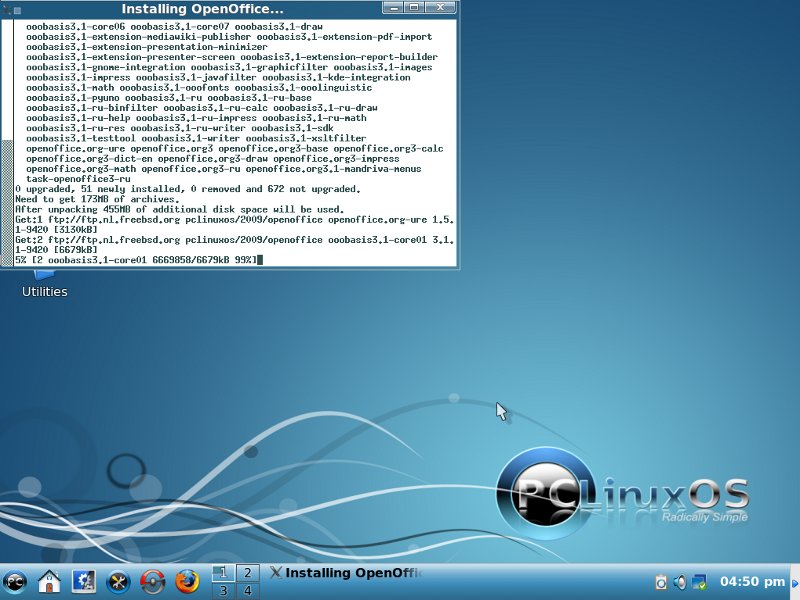The height and width of the screenshot is (600, 800).
Task: Open the terminal window menu icon
Action: (x=8, y=8)
